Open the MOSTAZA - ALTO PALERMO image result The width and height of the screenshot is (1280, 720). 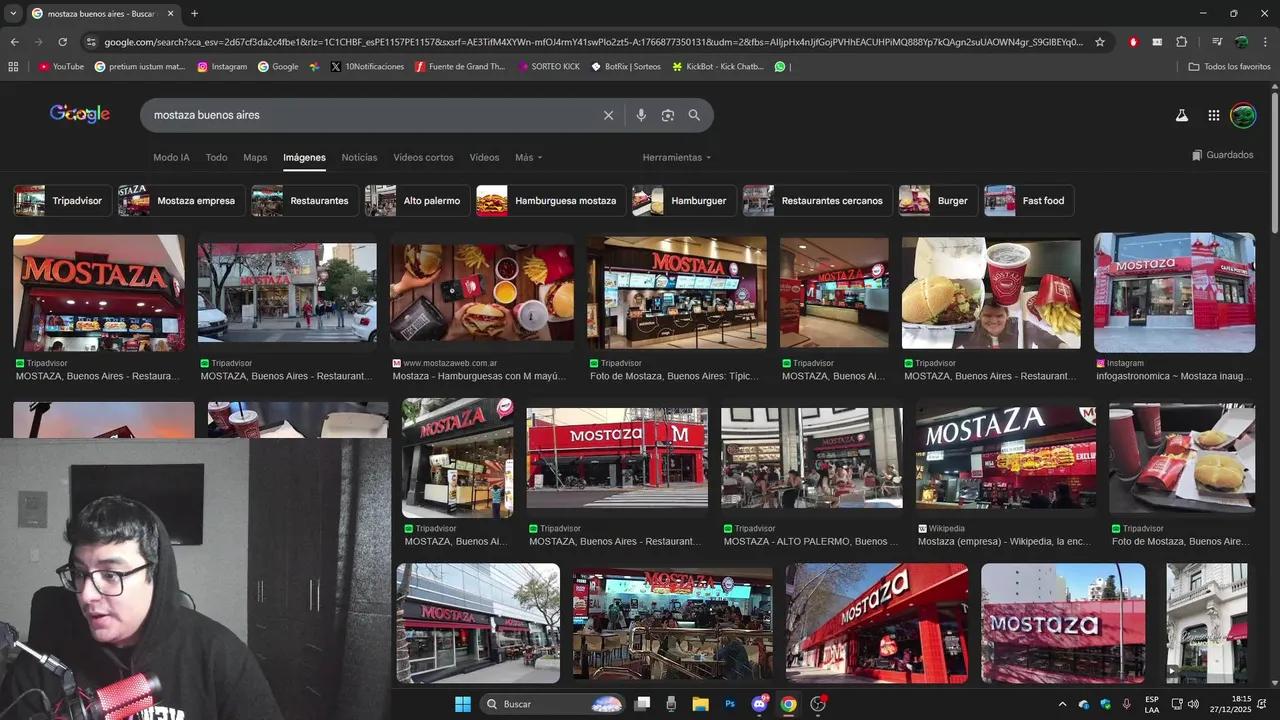pyautogui.click(x=812, y=458)
